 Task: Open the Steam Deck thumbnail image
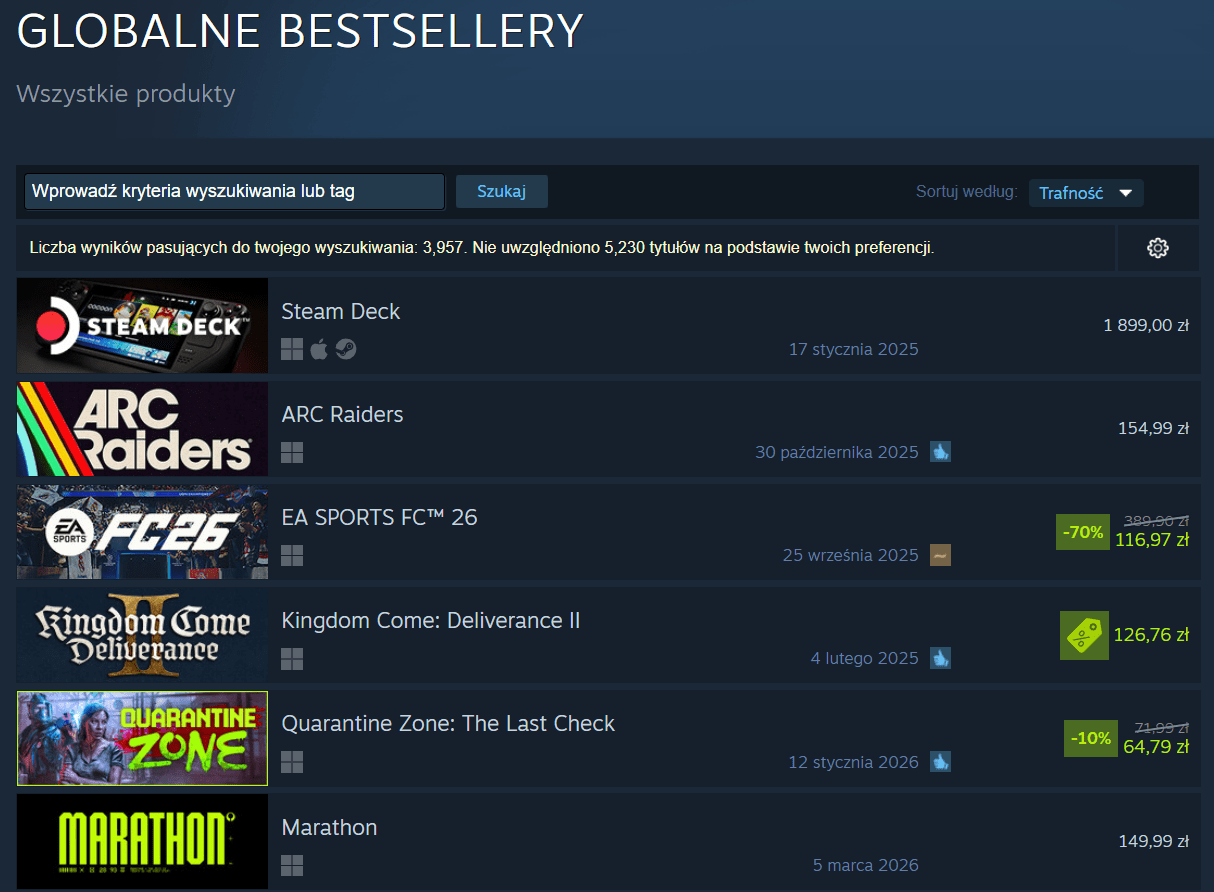coord(142,326)
